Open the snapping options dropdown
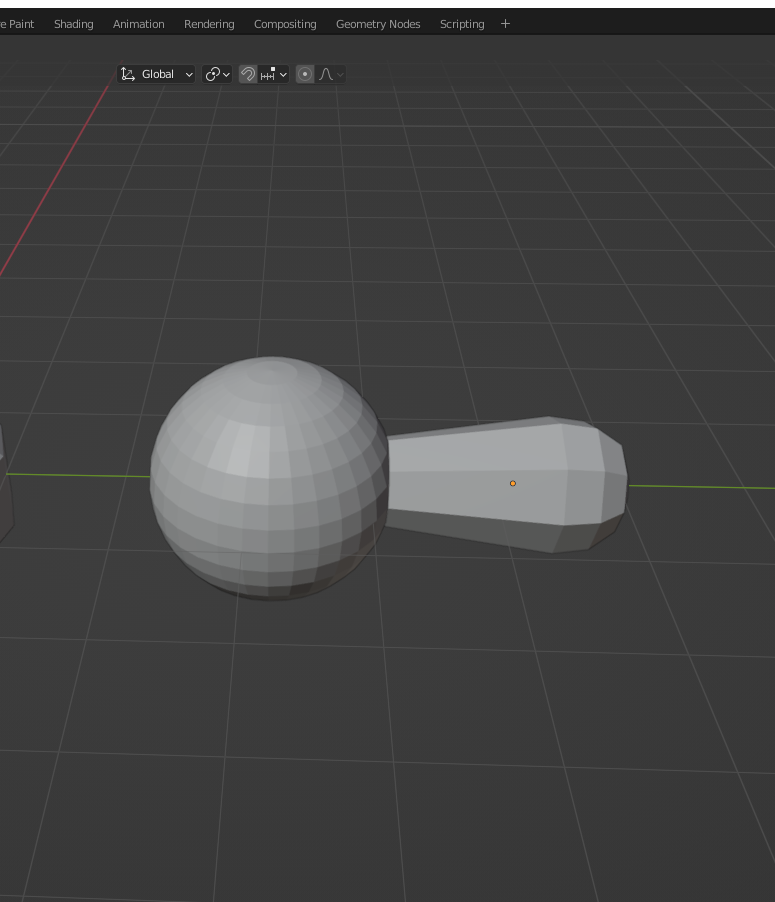 pos(273,74)
